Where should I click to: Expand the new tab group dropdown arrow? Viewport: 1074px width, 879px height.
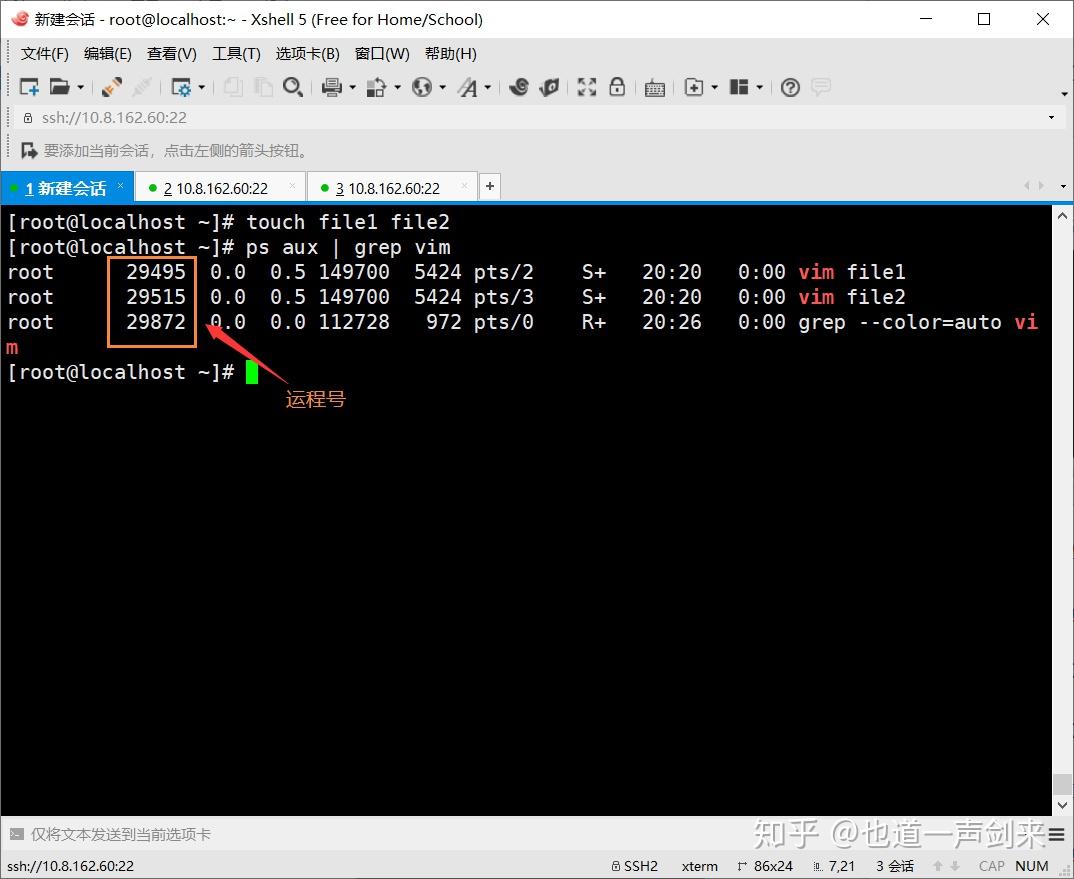point(714,88)
